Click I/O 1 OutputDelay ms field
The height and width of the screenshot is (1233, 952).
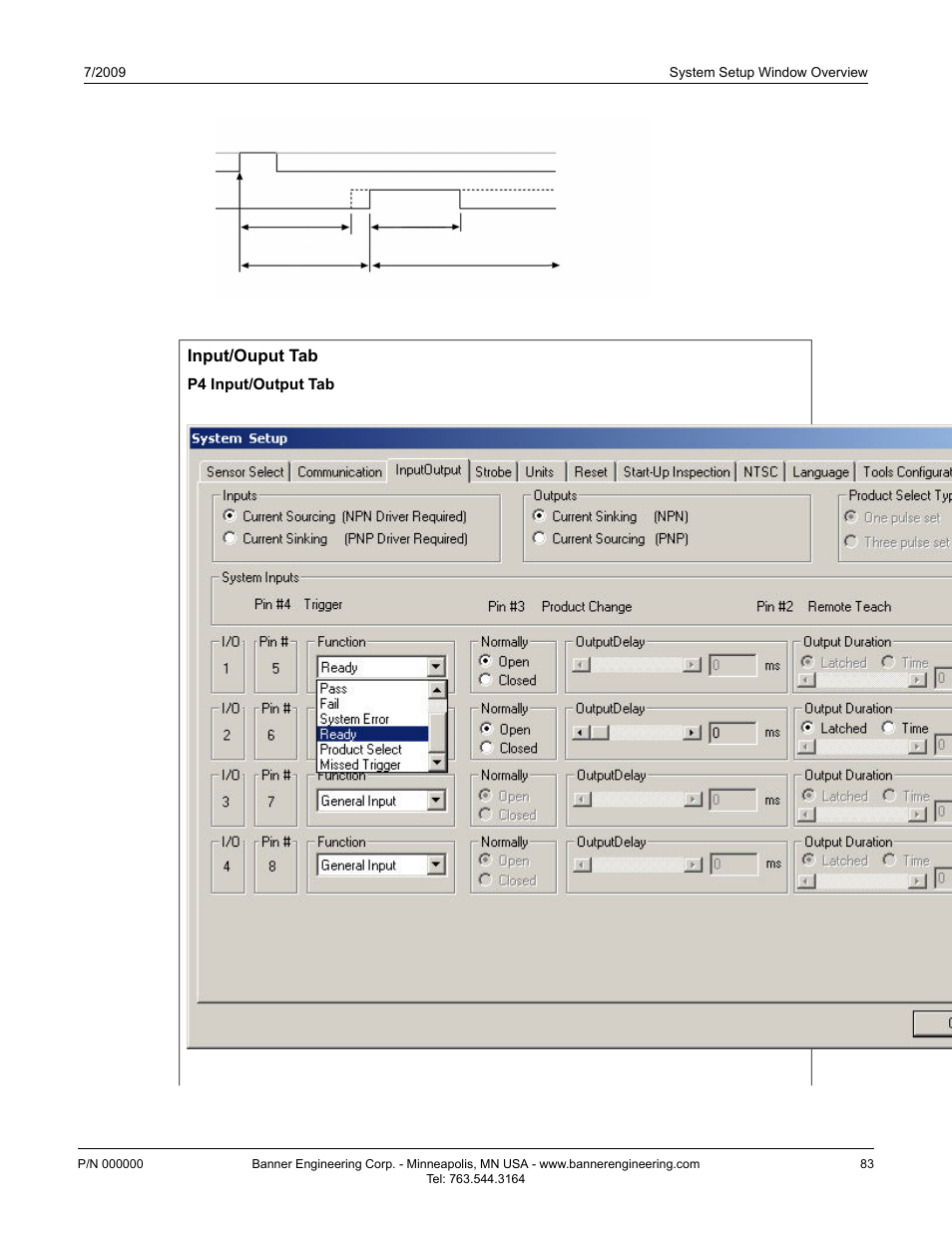pos(732,665)
